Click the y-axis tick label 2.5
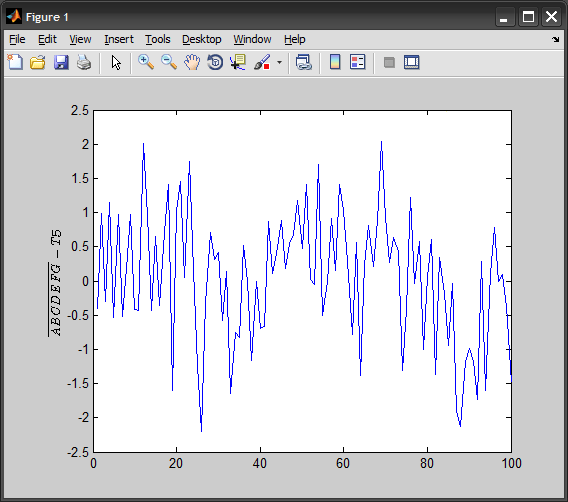568x502 pixels. pos(80,110)
